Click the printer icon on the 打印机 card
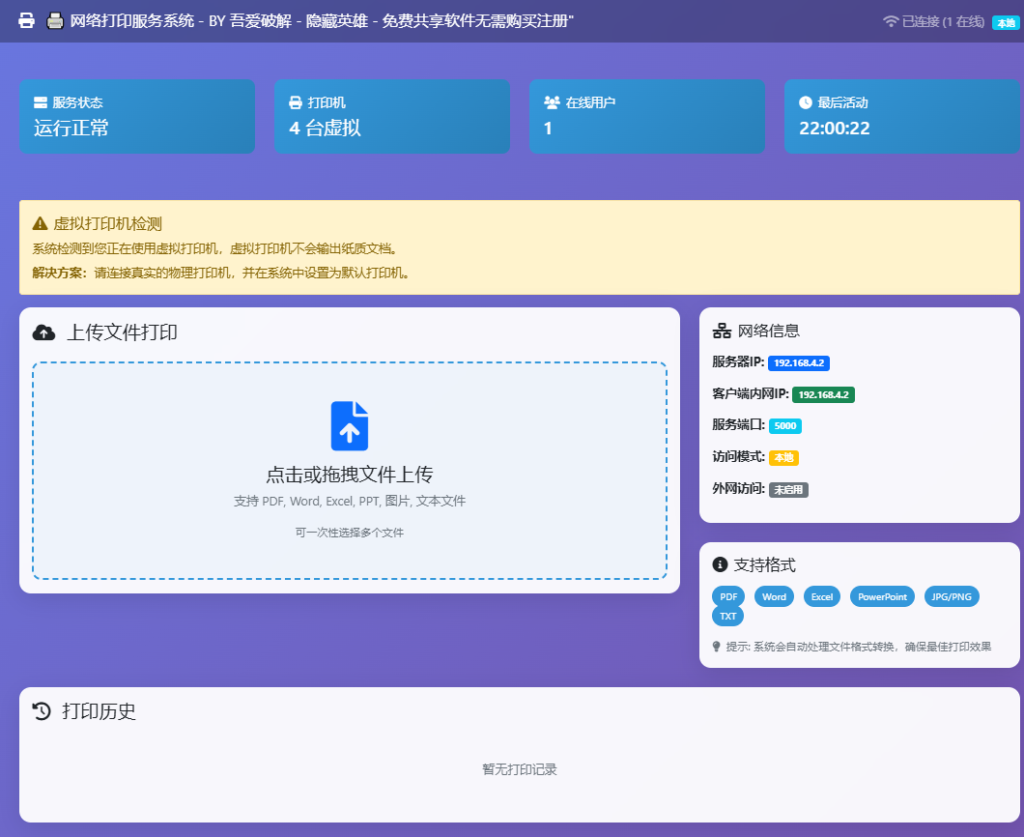 pos(296,103)
